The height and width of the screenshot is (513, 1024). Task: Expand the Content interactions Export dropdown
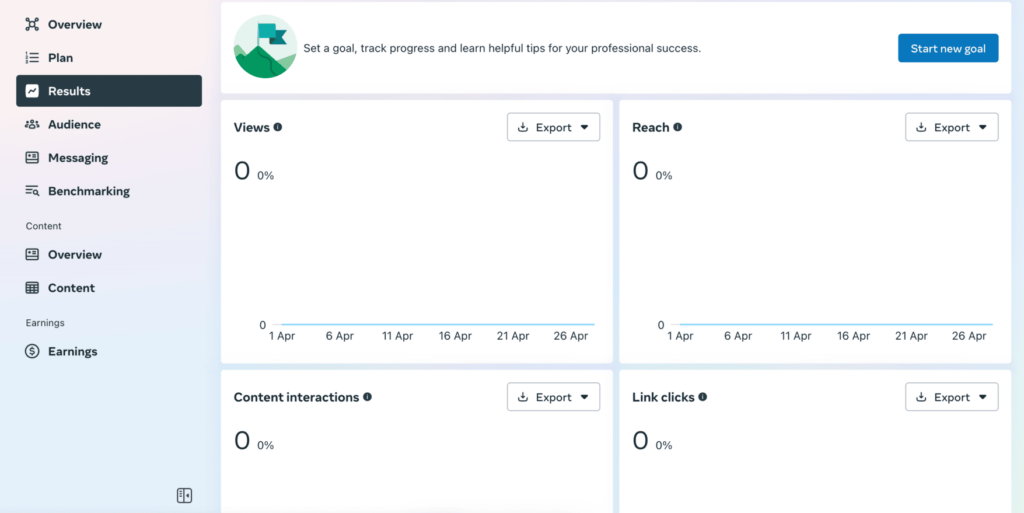tap(553, 397)
